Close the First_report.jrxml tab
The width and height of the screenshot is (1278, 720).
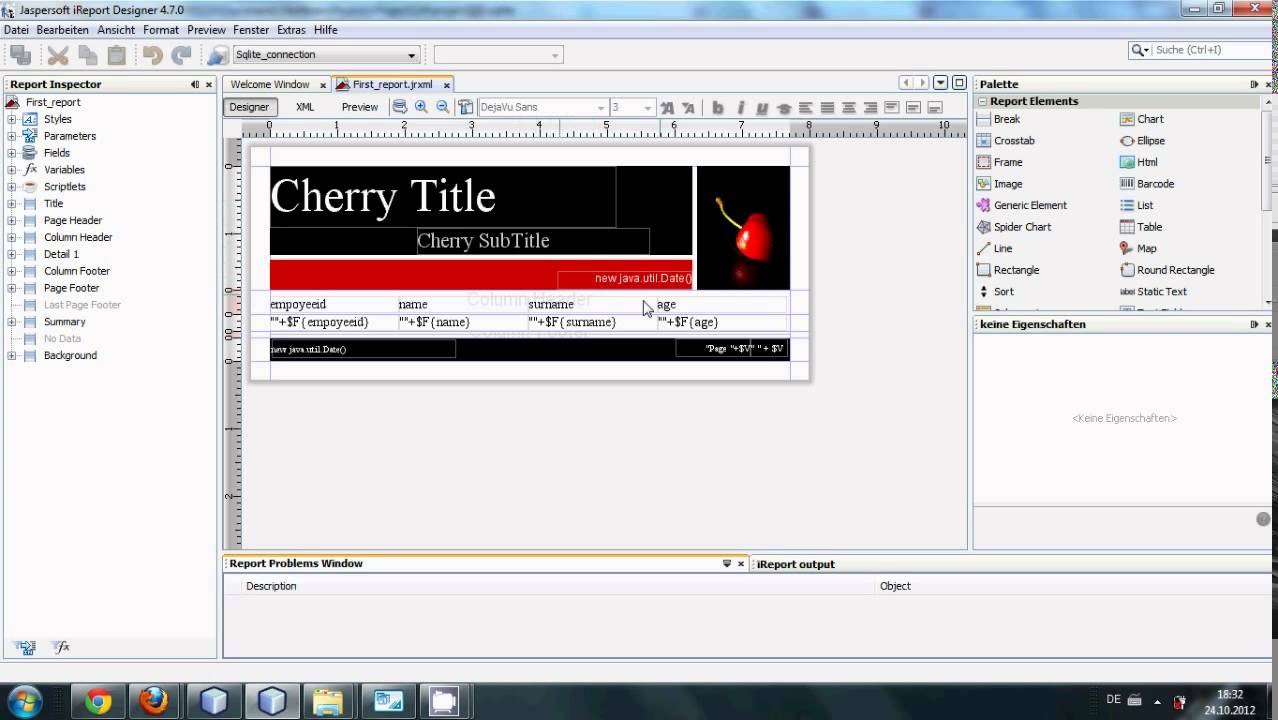click(447, 85)
